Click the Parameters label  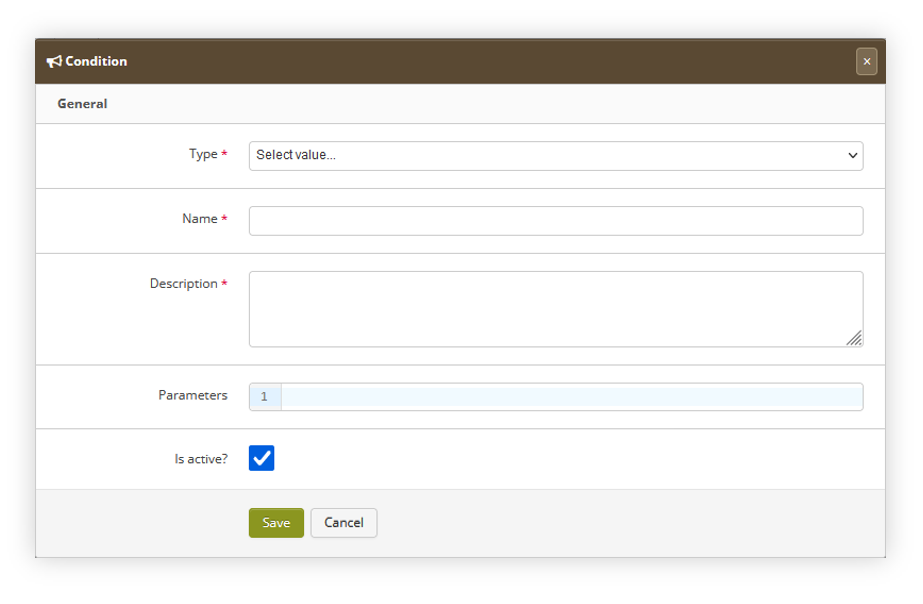192,395
